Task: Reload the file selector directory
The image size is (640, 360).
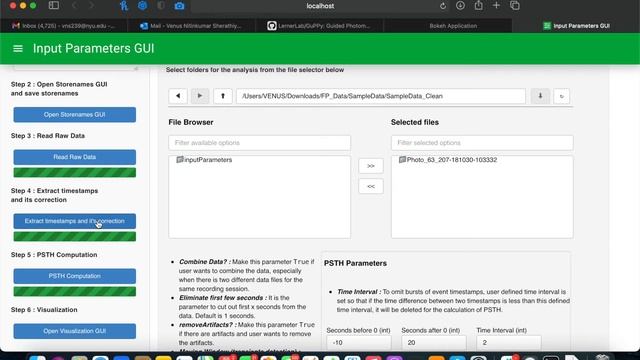Action: pyautogui.click(x=562, y=96)
